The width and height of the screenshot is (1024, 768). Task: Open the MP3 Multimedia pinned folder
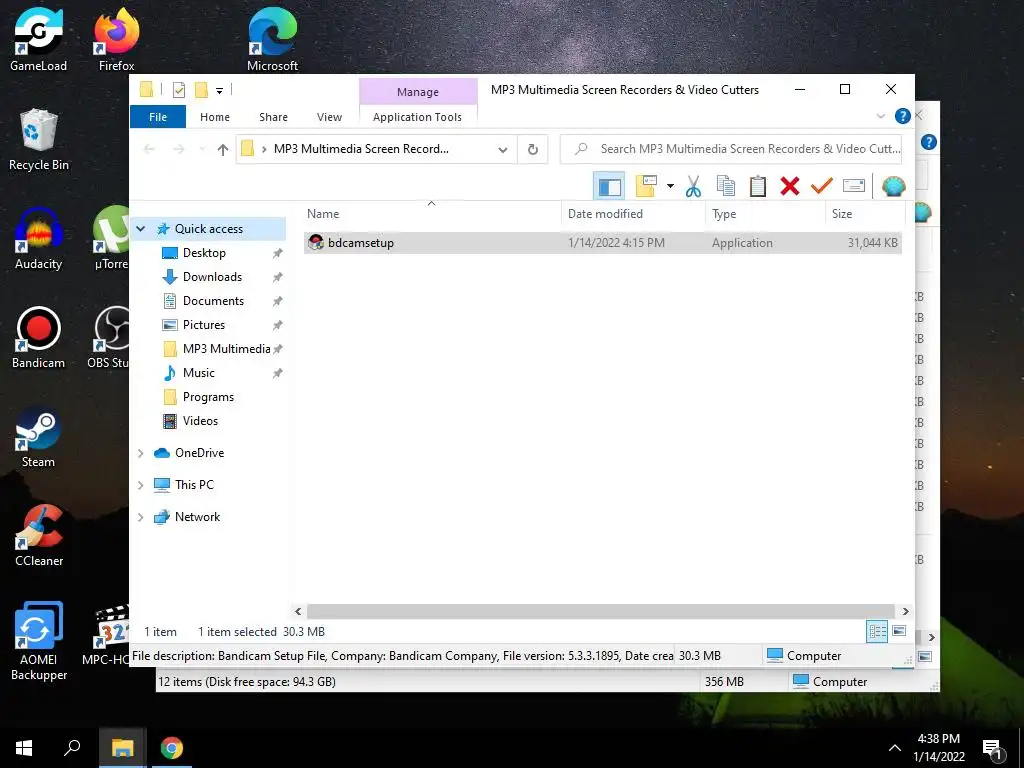226,349
